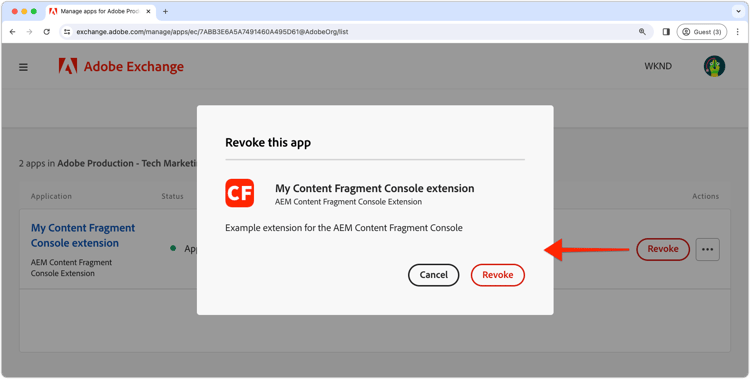Image resolution: width=750 pixels, height=379 pixels.
Task: Click the site information icon in address bar
Action: click(67, 32)
